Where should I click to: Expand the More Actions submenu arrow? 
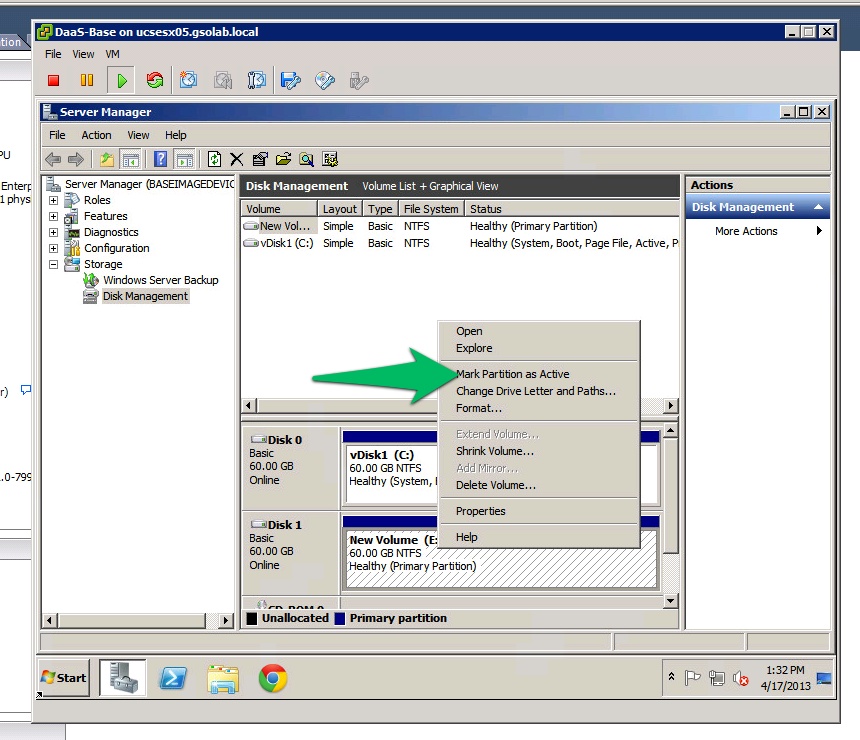point(819,231)
